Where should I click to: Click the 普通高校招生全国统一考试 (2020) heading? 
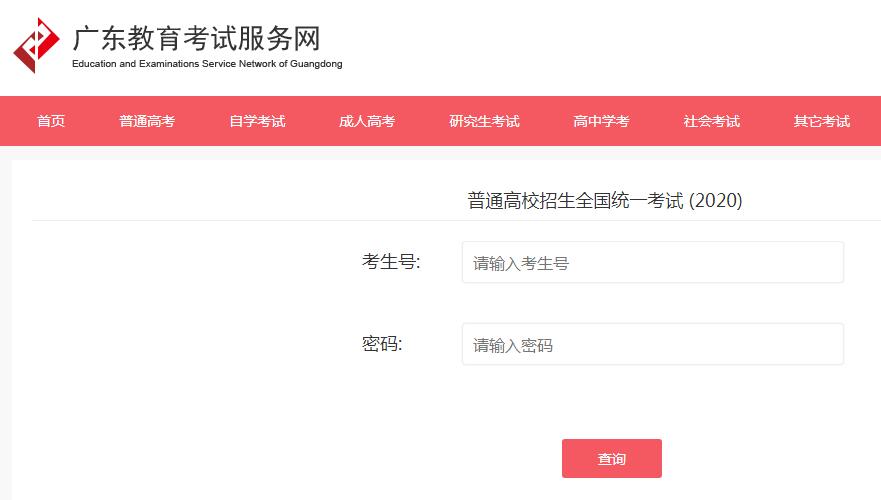(605, 201)
